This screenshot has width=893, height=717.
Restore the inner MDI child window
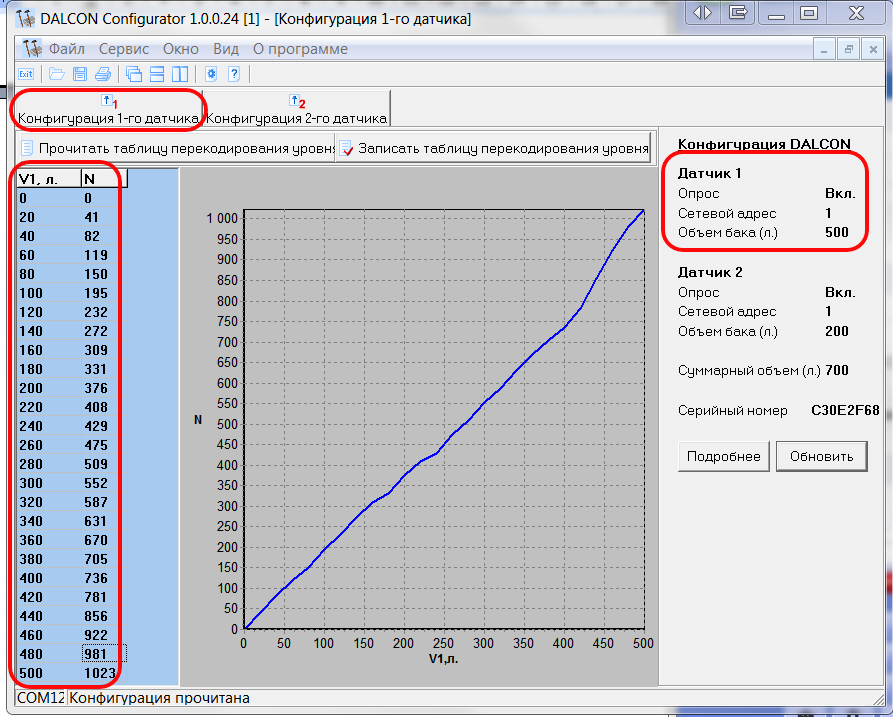coord(848,49)
